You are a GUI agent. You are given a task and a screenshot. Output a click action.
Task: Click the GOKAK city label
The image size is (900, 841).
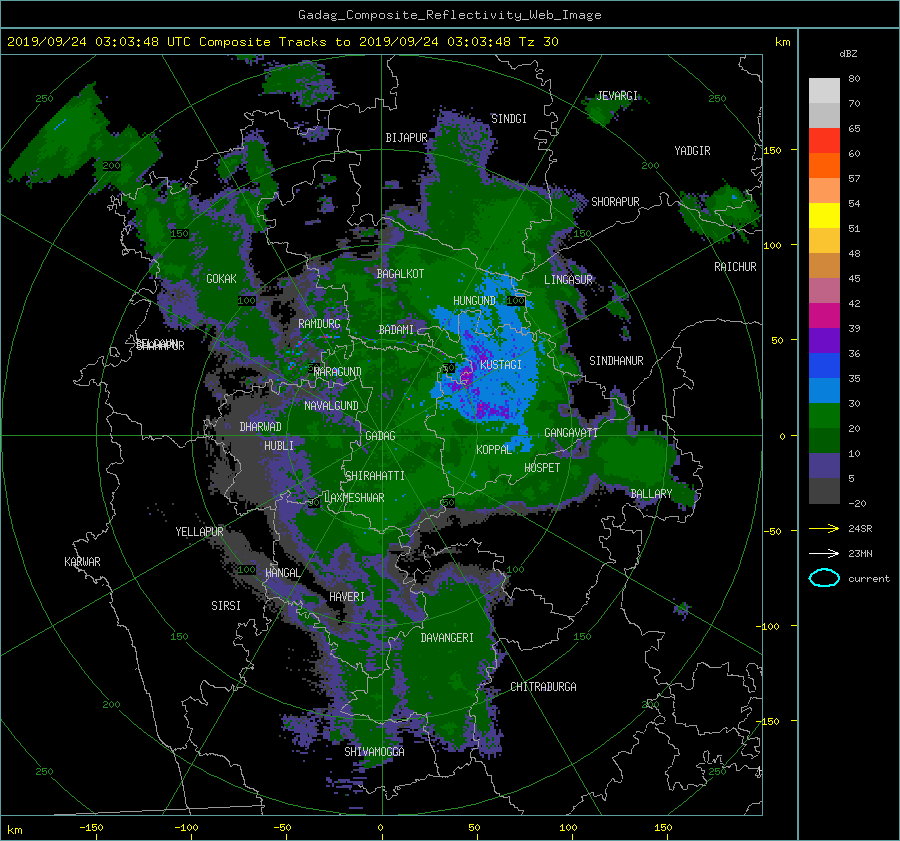pos(222,278)
